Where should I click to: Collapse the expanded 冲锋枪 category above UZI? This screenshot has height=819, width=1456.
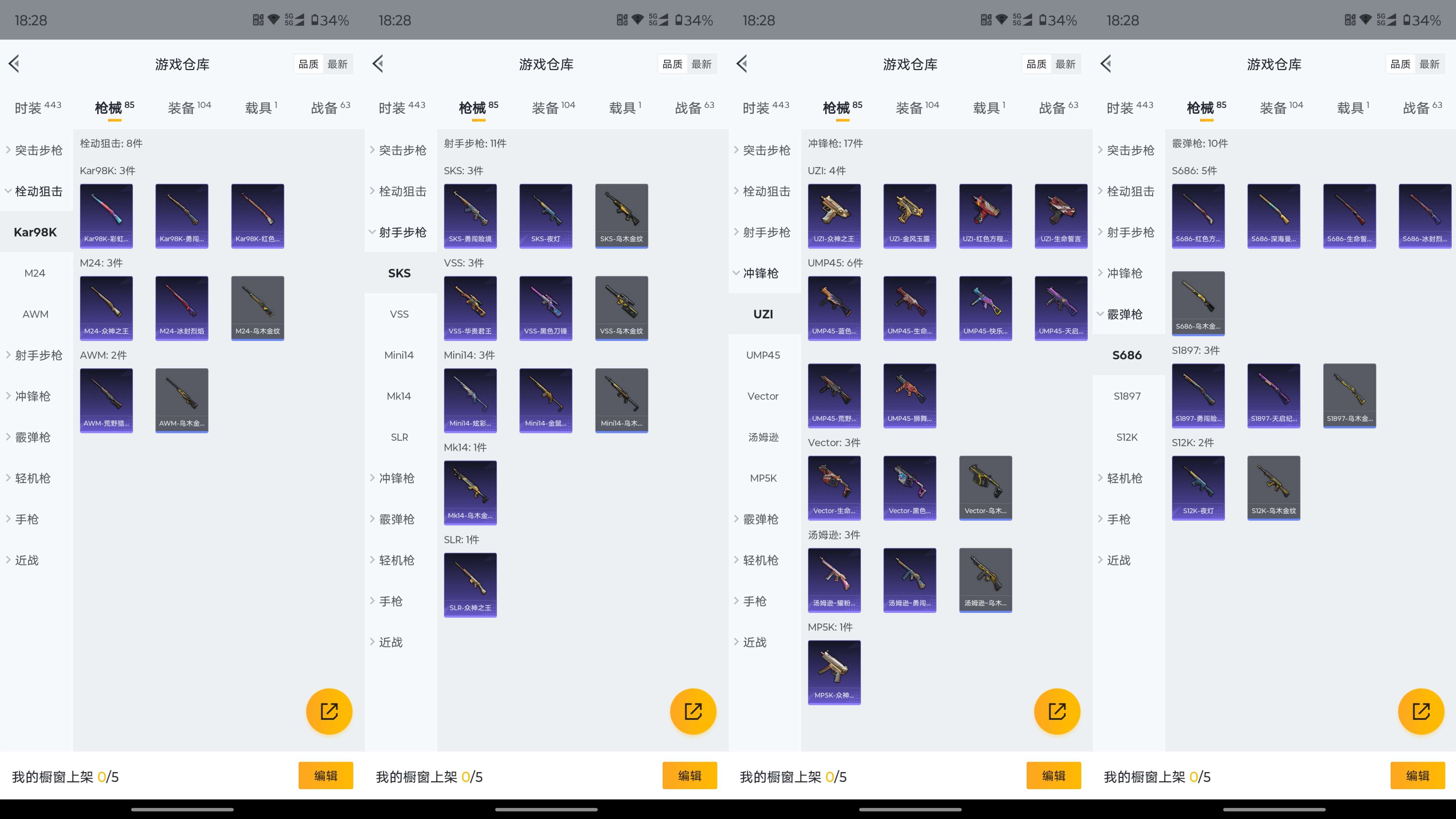[x=764, y=273]
